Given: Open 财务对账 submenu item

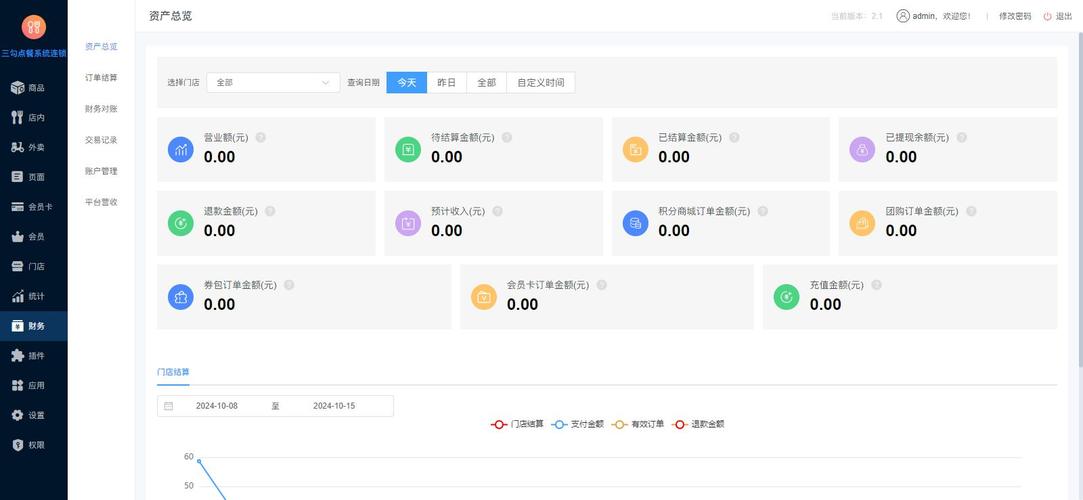Looking at the screenshot, I should pyautogui.click(x=102, y=109).
